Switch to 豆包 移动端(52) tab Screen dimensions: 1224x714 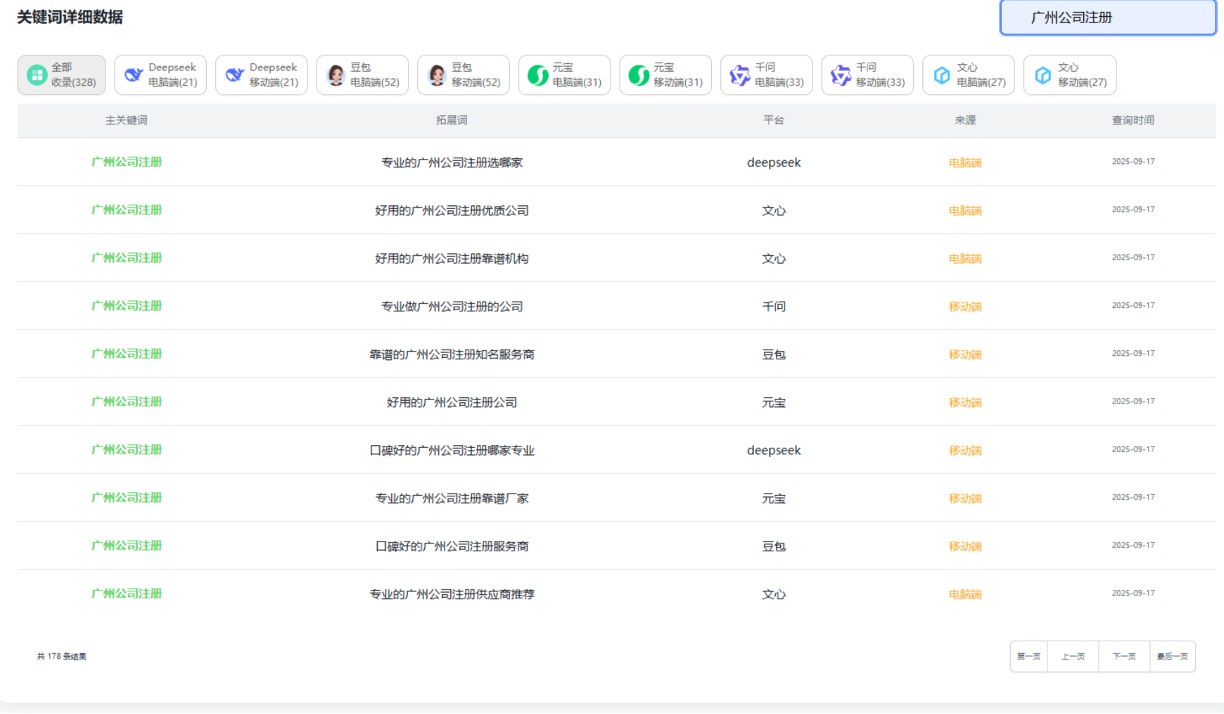(463, 75)
